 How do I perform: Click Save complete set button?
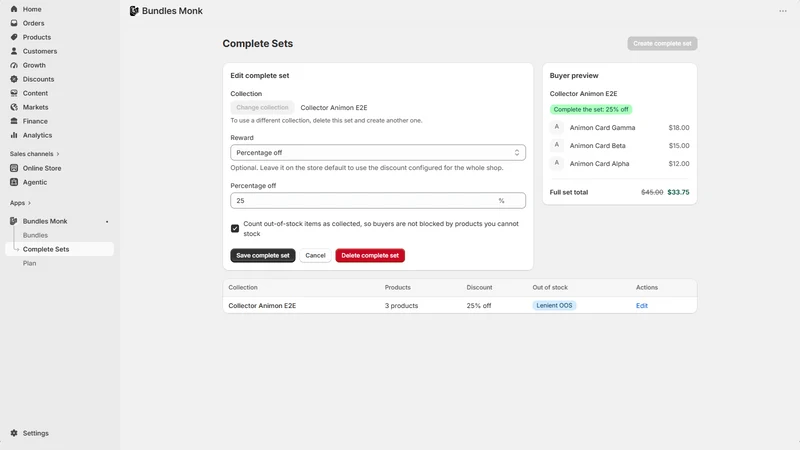[x=263, y=255]
